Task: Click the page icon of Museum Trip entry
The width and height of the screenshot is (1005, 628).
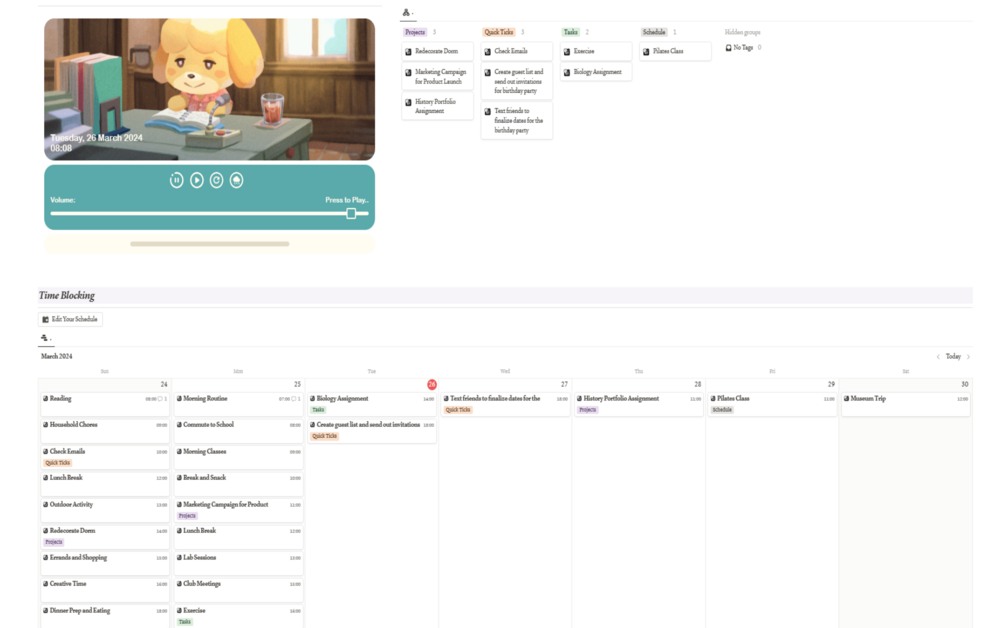Action: [x=846, y=399]
